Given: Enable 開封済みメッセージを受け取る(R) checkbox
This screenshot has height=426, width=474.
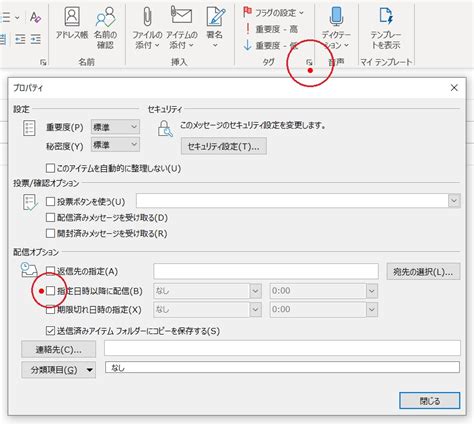Looking at the screenshot, I should point(50,233).
